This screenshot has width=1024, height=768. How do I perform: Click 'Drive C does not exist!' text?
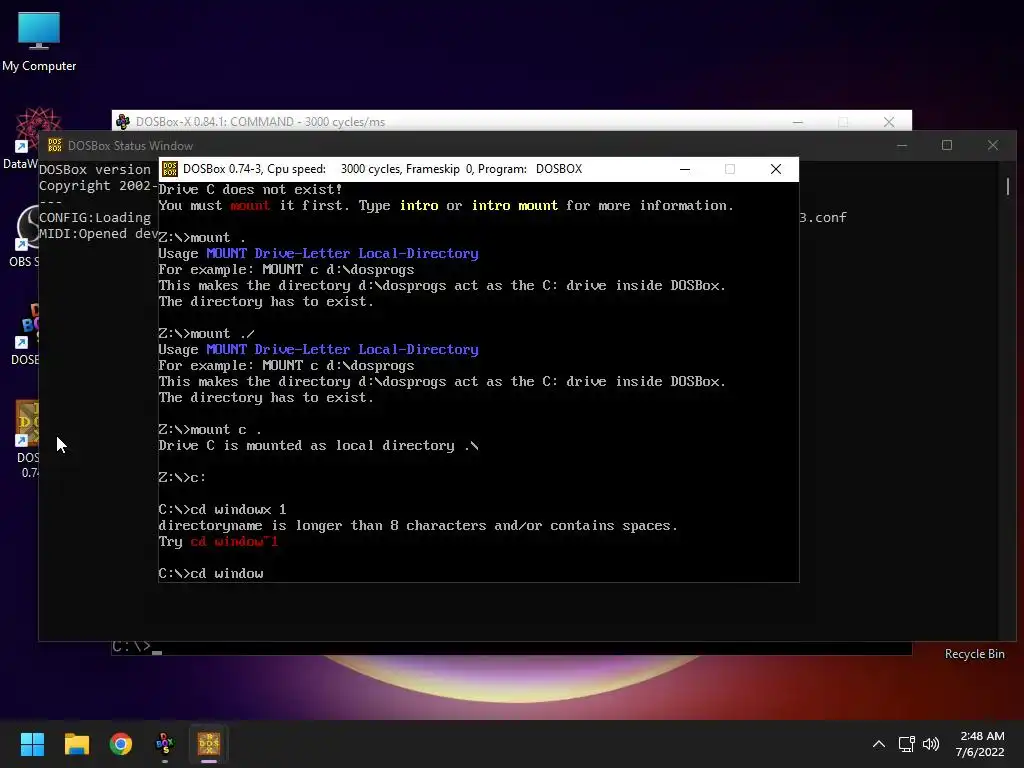point(250,189)
